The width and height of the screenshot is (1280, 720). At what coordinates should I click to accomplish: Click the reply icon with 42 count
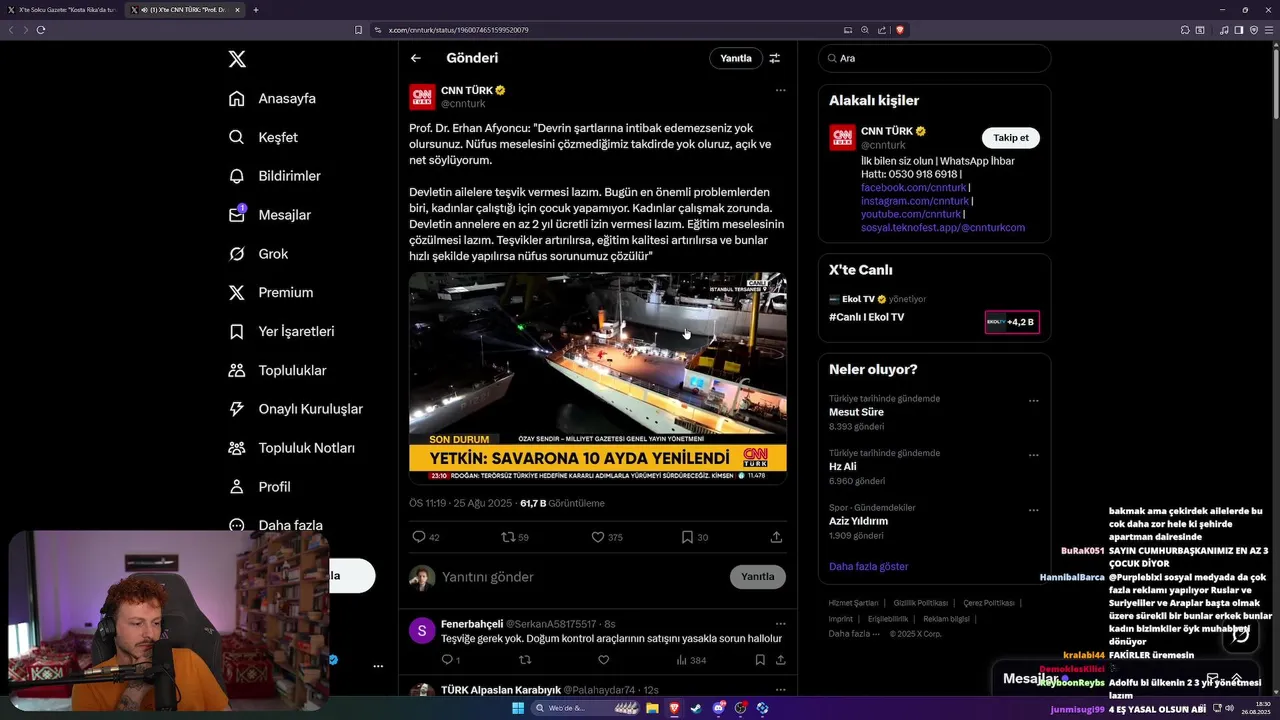coord(419,537)
